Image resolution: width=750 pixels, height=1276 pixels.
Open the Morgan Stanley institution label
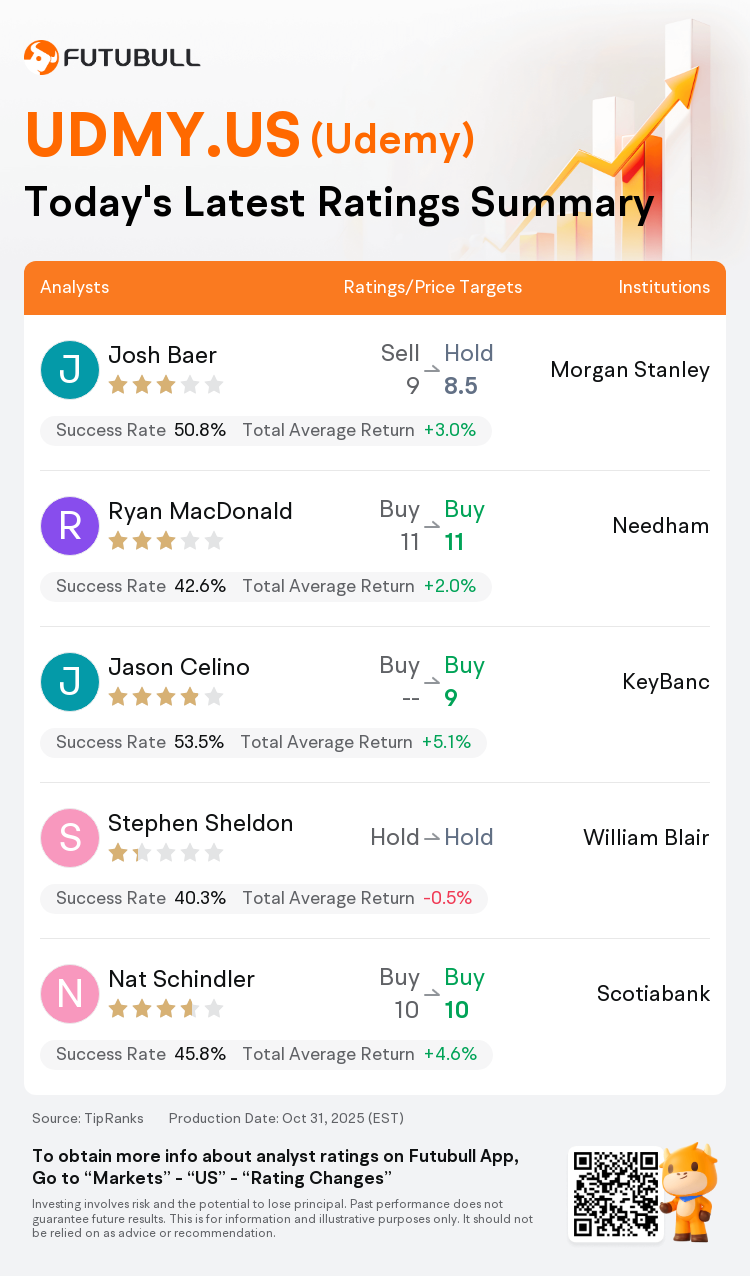tap(630, 370)
